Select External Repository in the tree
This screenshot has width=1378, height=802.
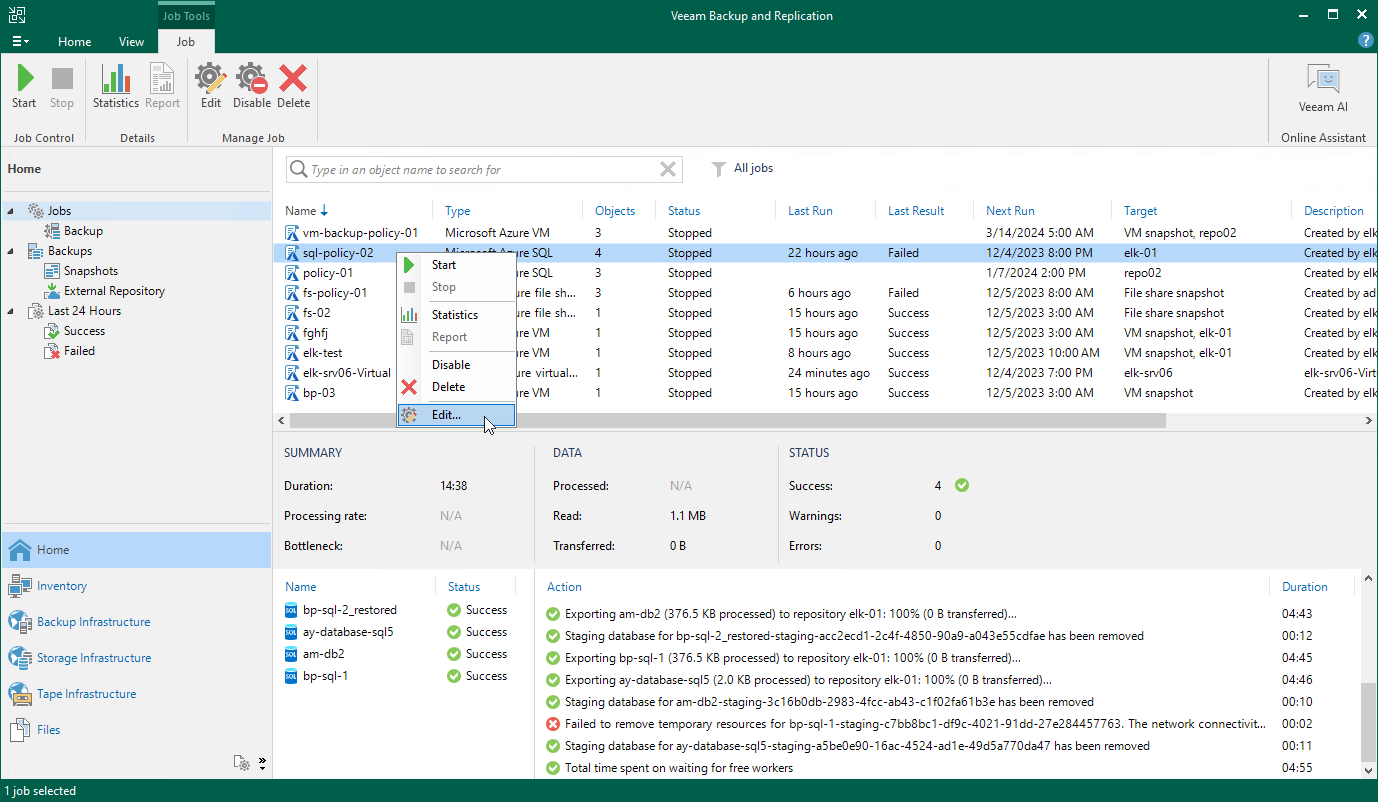[105, 291]
